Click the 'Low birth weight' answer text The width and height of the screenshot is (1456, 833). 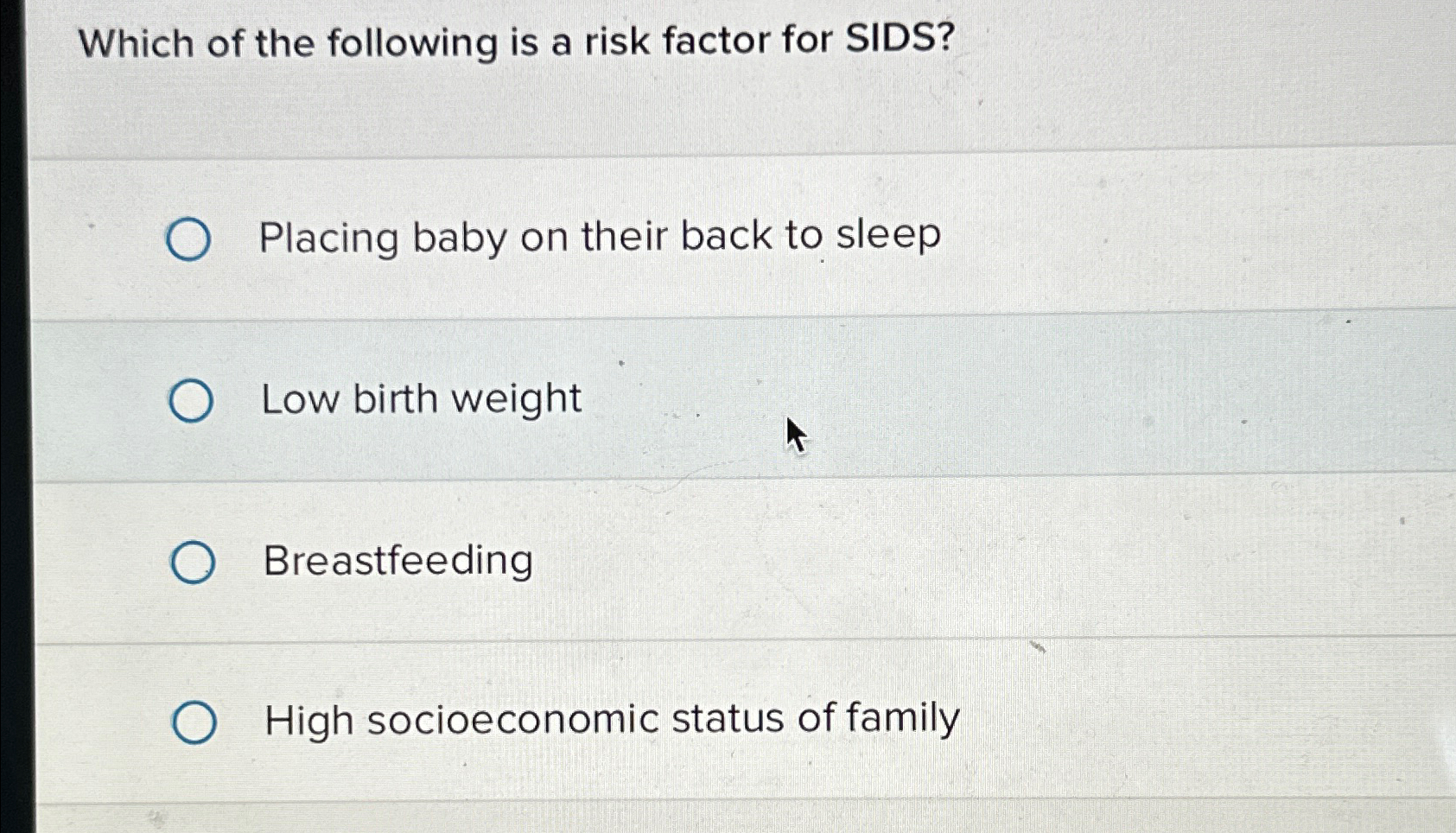419,398
